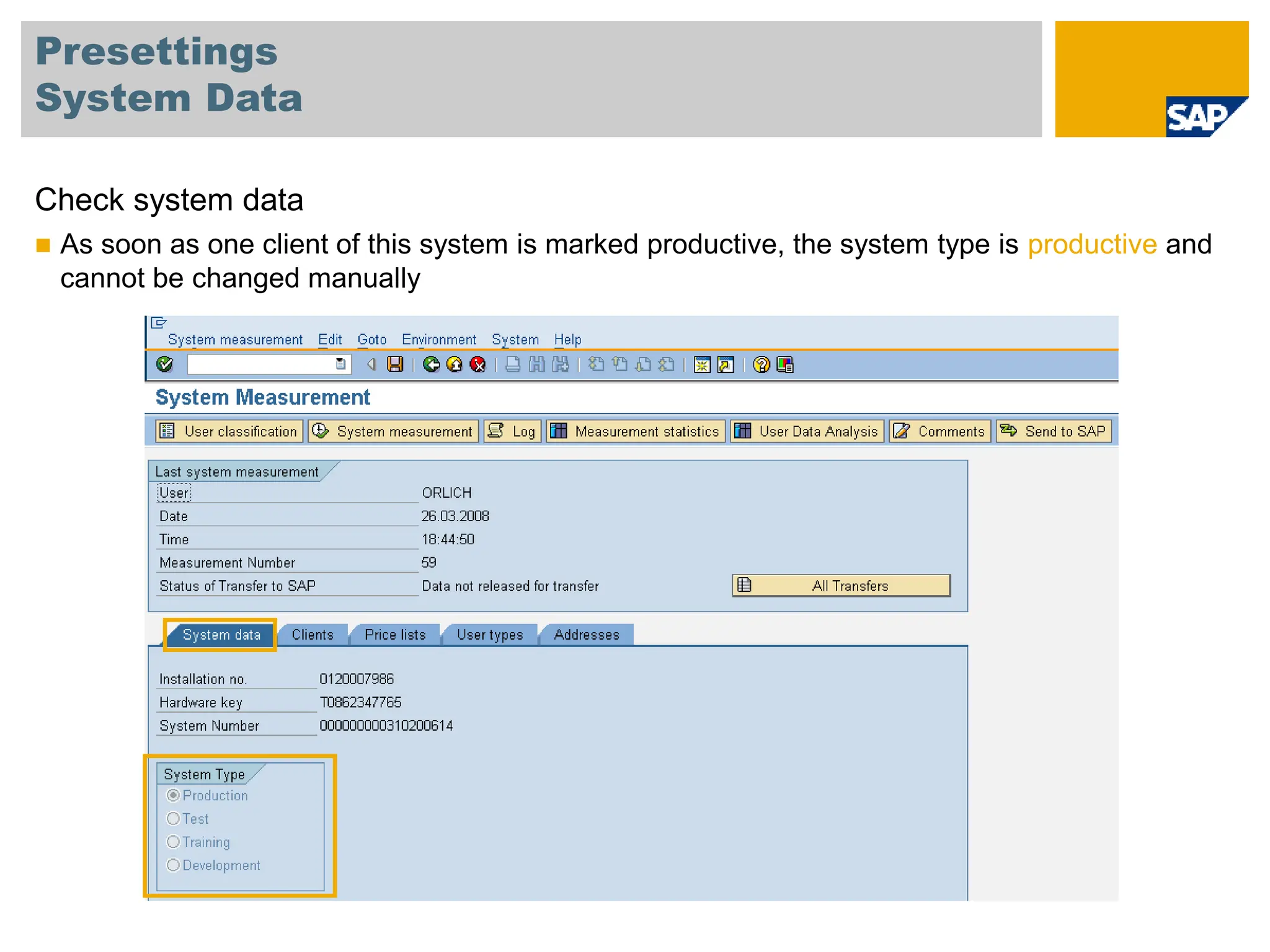Open the Environment menu

click(439, 340)
